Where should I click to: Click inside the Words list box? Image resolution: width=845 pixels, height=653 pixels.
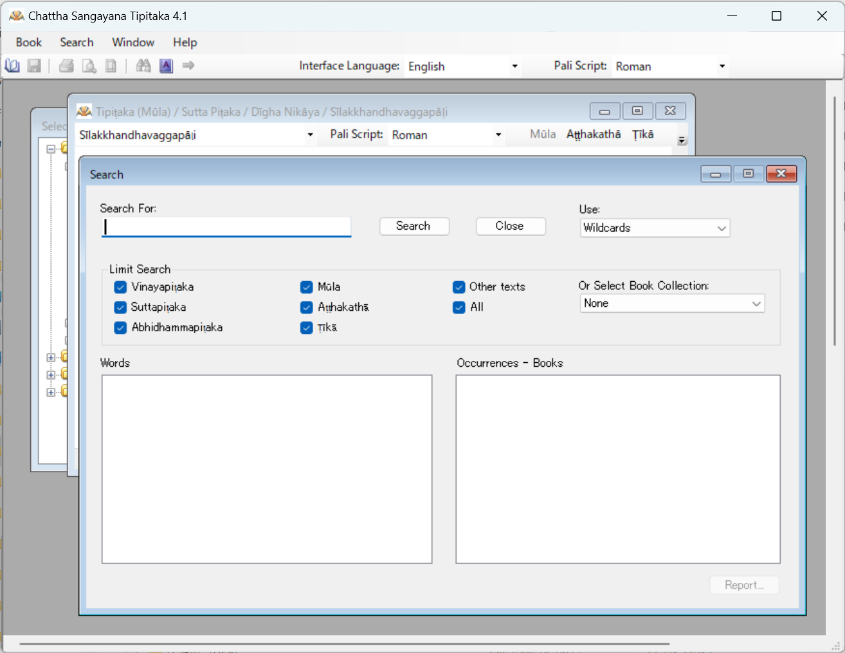pyautogui.click(x=267, y=469)
